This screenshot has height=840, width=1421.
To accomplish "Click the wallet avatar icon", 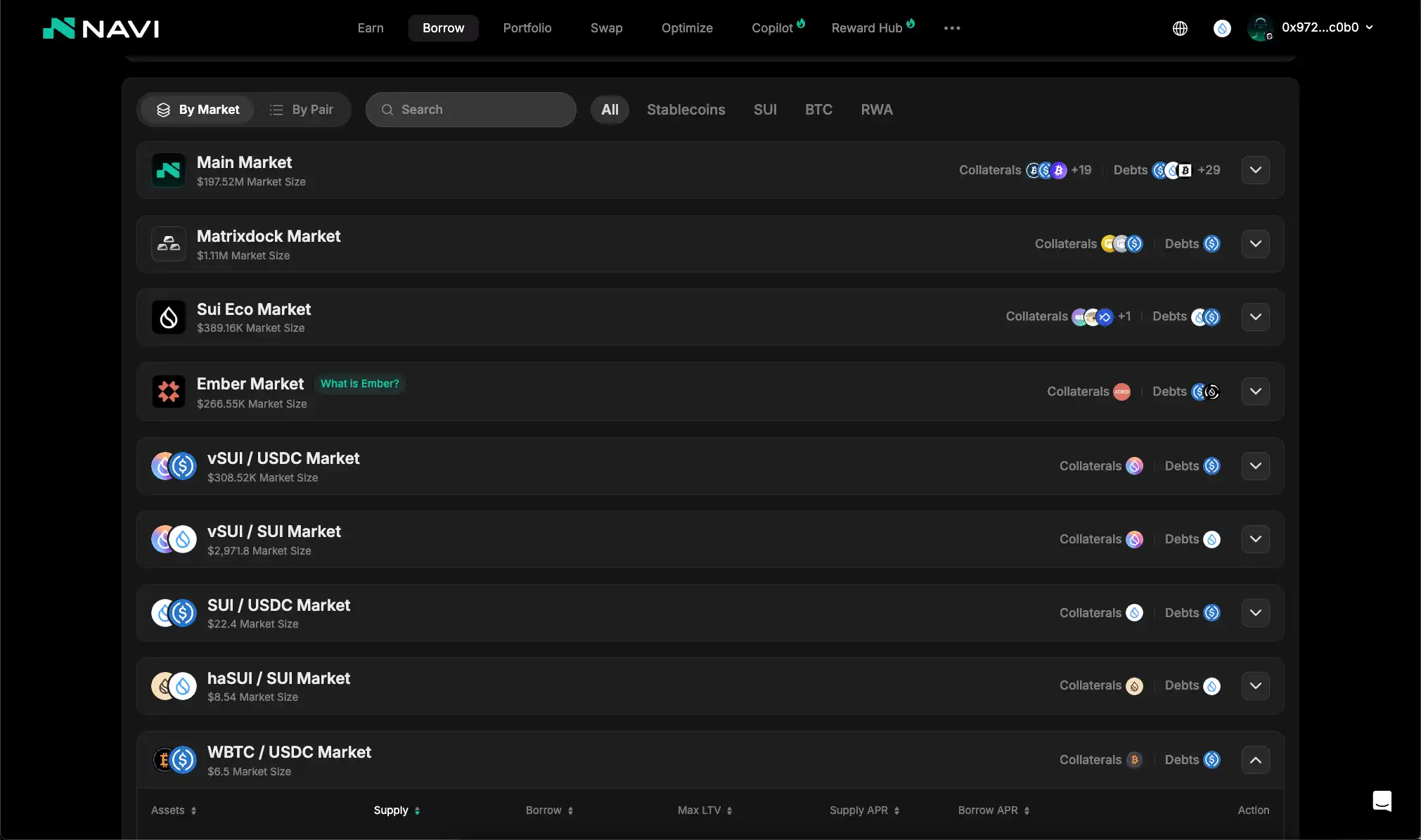I will pyautogui.click(x=1260, y=28).
